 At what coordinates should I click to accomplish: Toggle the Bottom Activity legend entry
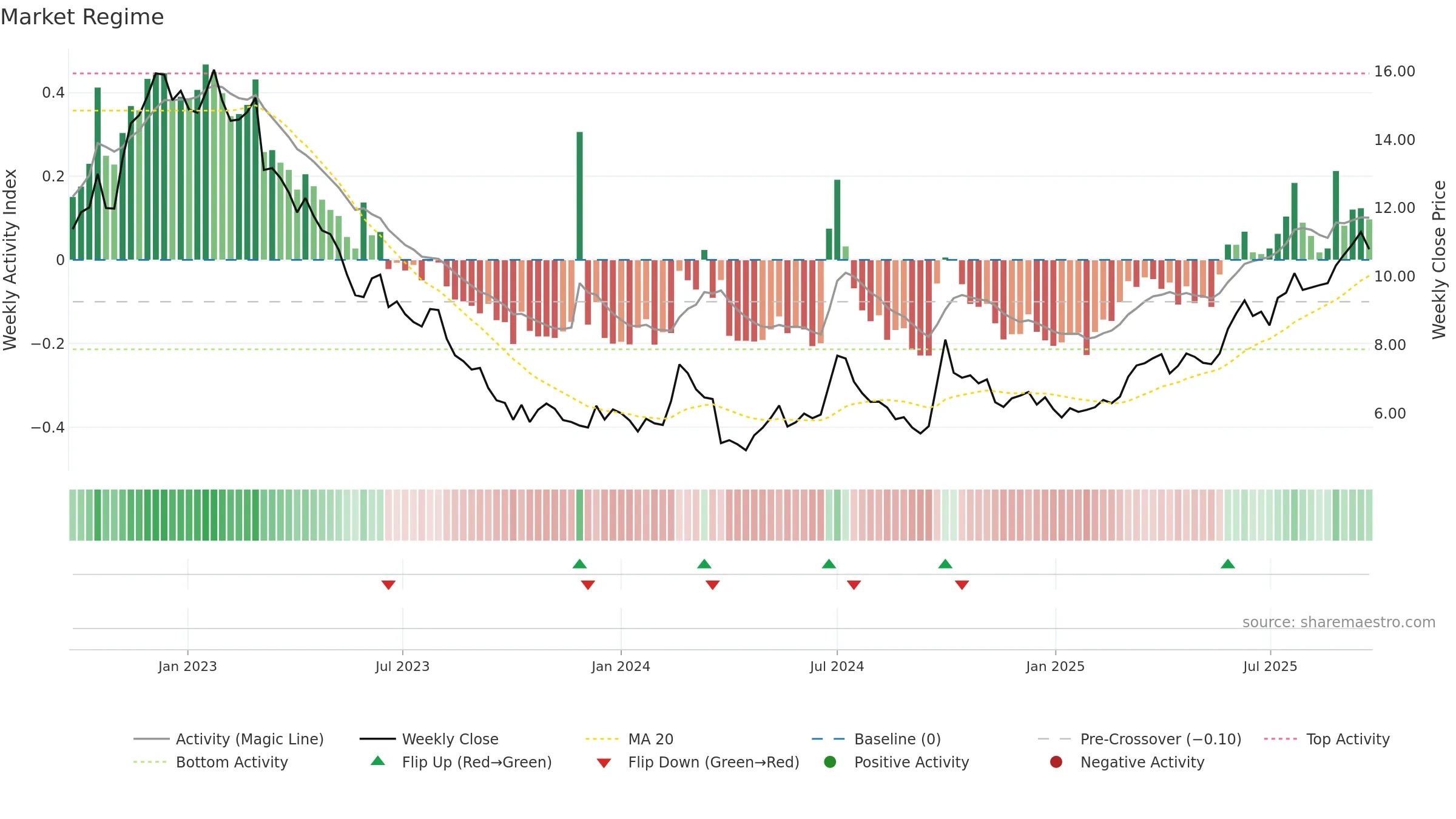[211, 762]
